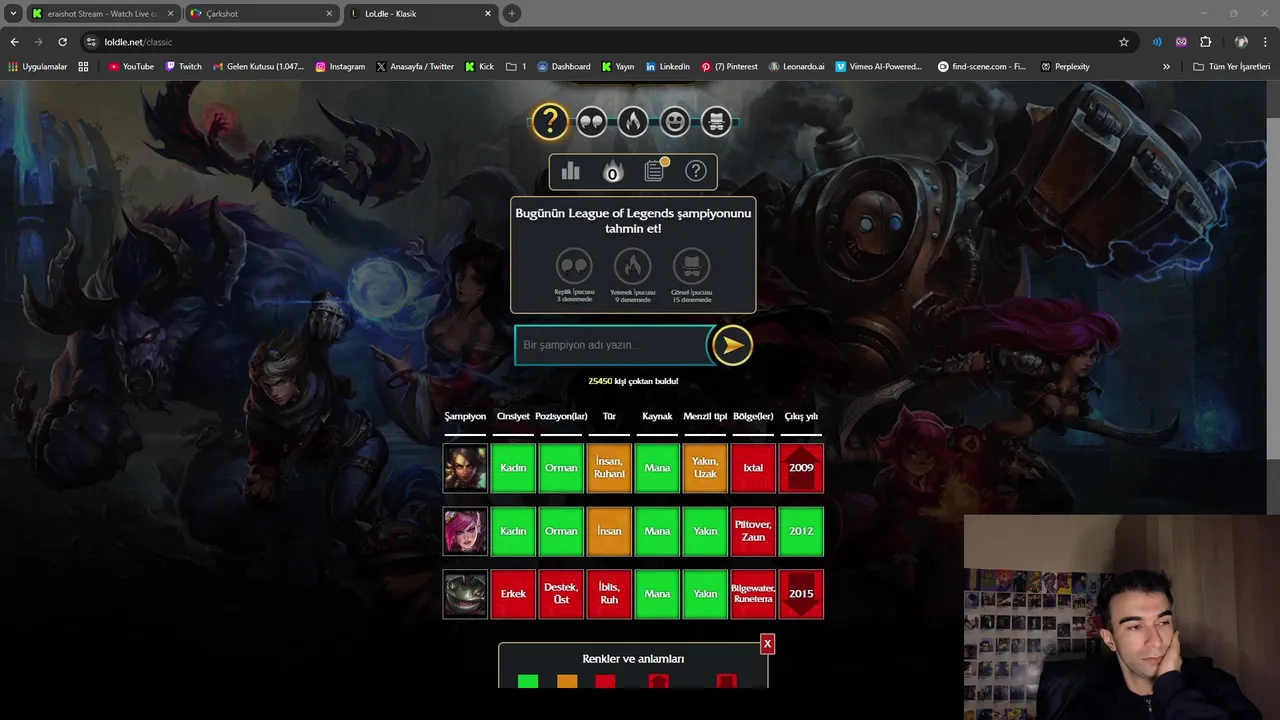Open the LinkedIn bookmark
The image size is (1280, 720).
pos(667,67)
